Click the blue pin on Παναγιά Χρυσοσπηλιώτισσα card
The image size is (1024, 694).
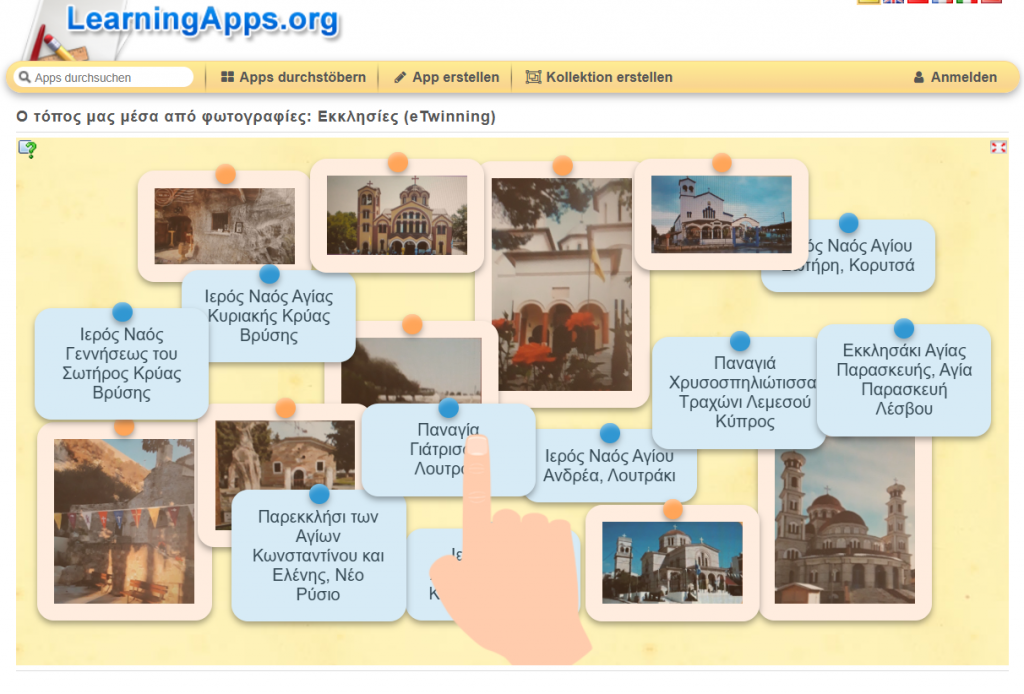(739, 342)
